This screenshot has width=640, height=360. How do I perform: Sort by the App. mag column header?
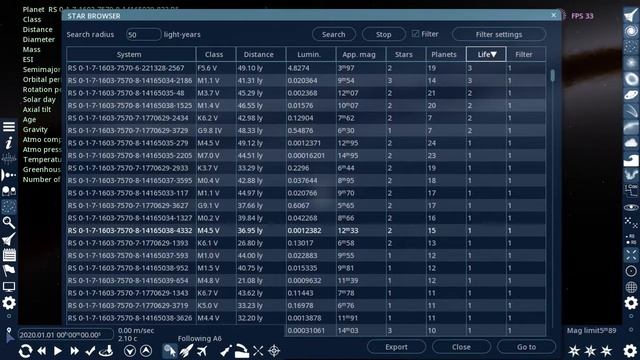point(360,54)
